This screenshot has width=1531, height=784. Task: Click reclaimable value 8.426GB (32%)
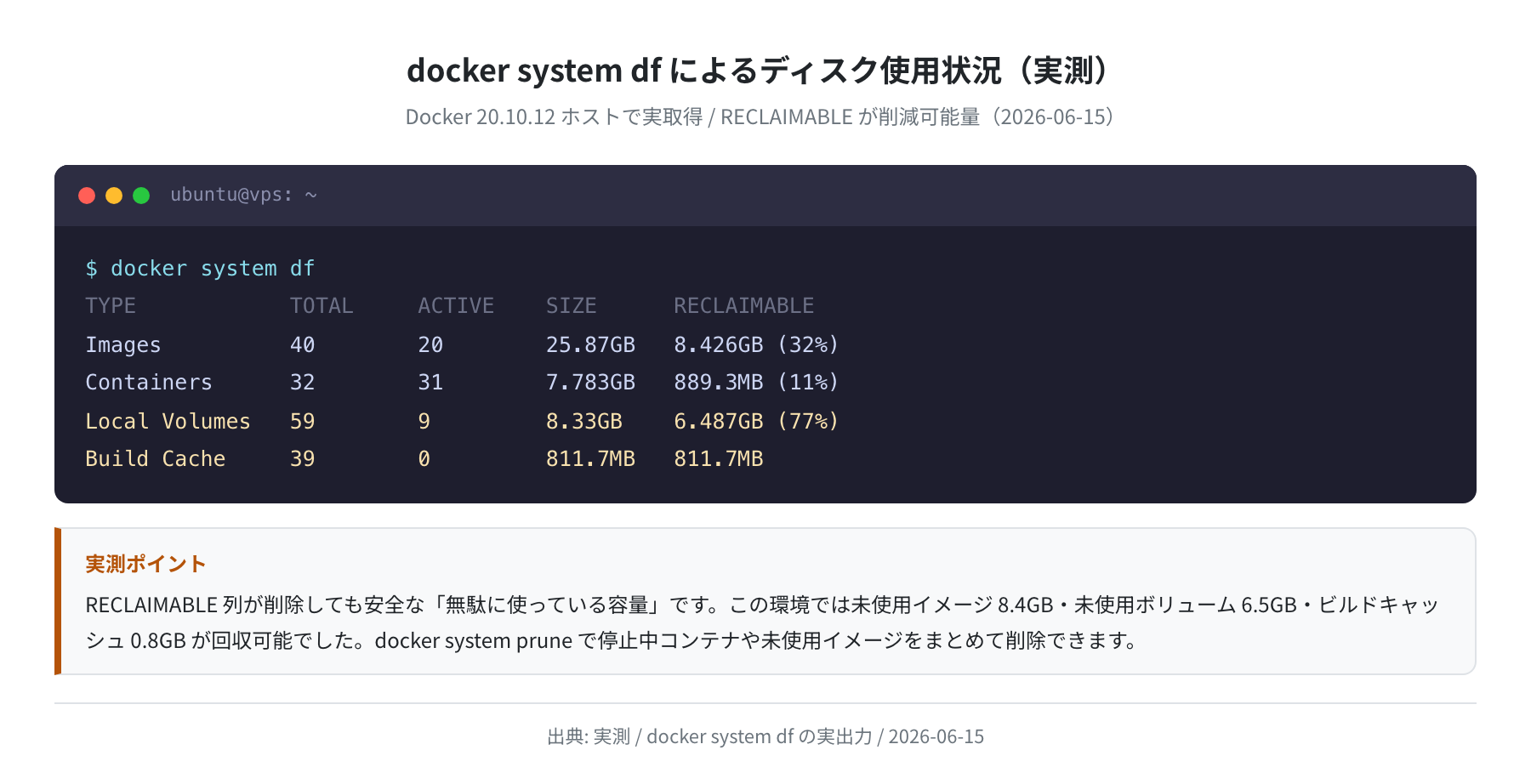pyautogui.click(x=757, y=345)
